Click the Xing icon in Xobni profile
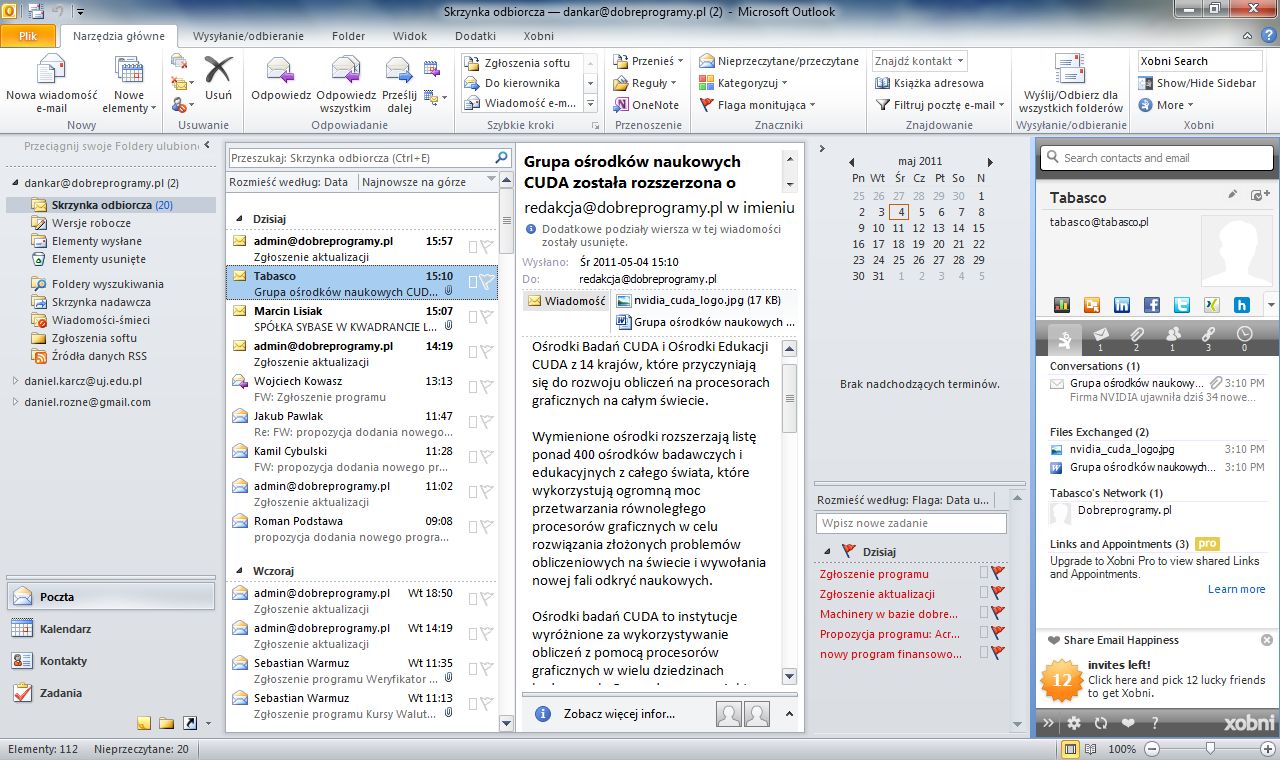The height and width of the screenshot is (760, 1280). coord(1212,305)
